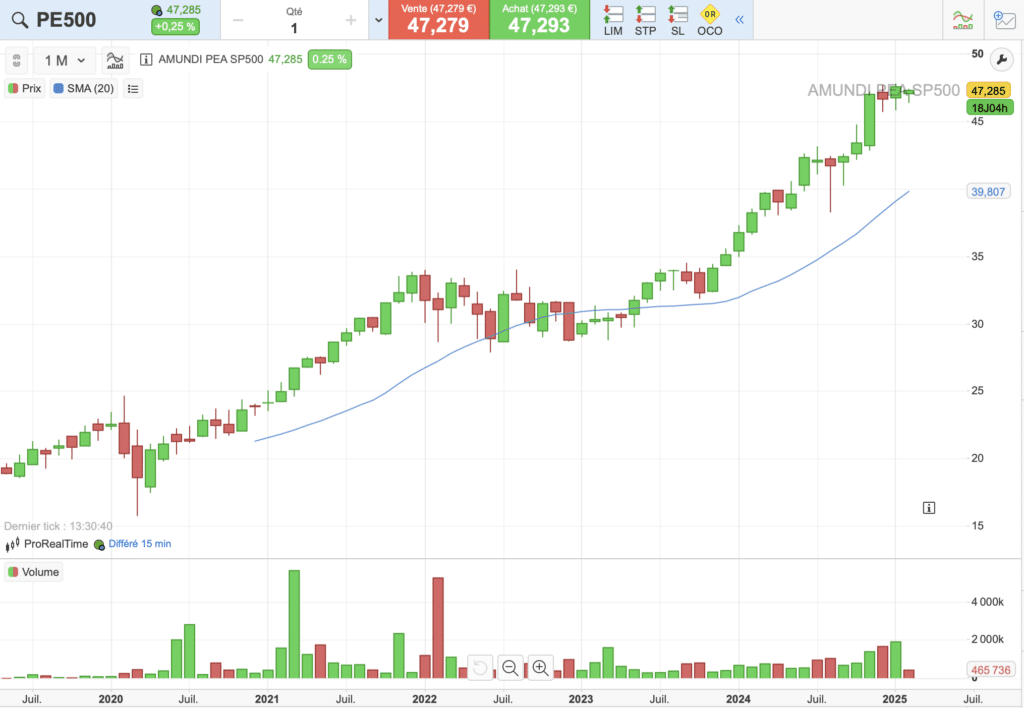Click the green Achat 47,293 buy button
Image resolution: width=1024 pixels, height=708 pixels.
539,20
